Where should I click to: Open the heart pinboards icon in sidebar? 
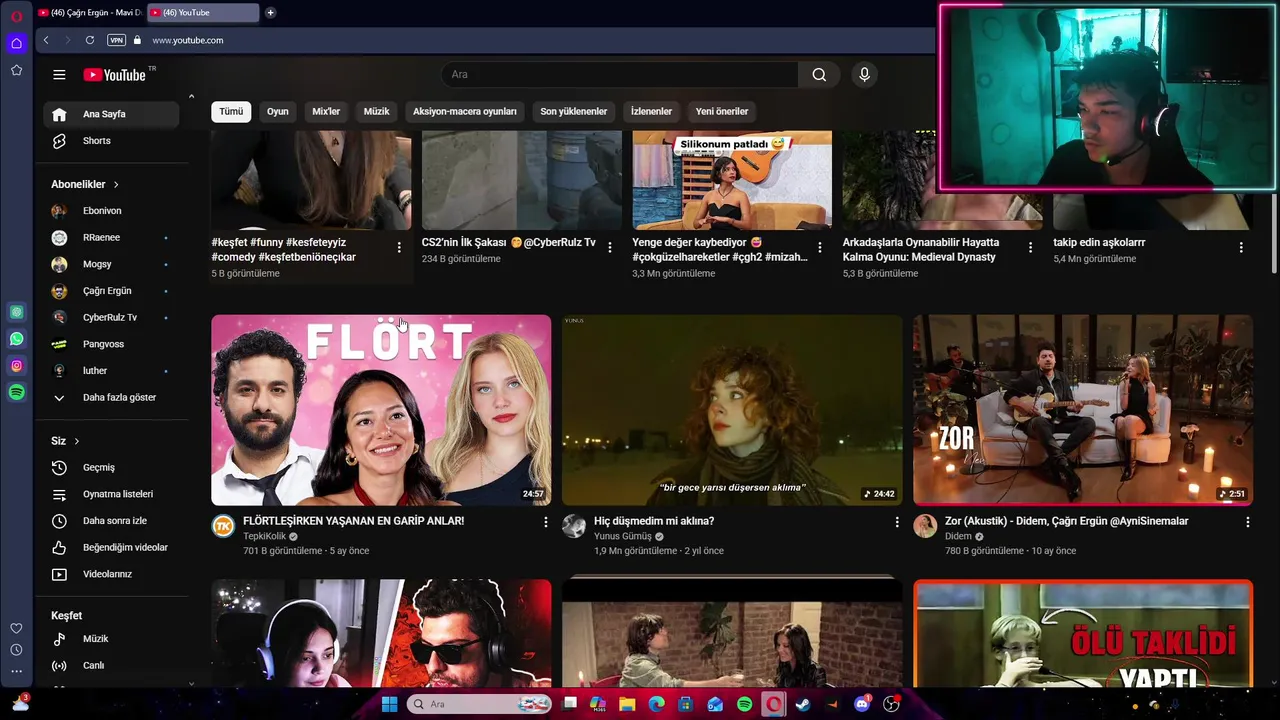[16, 628]
